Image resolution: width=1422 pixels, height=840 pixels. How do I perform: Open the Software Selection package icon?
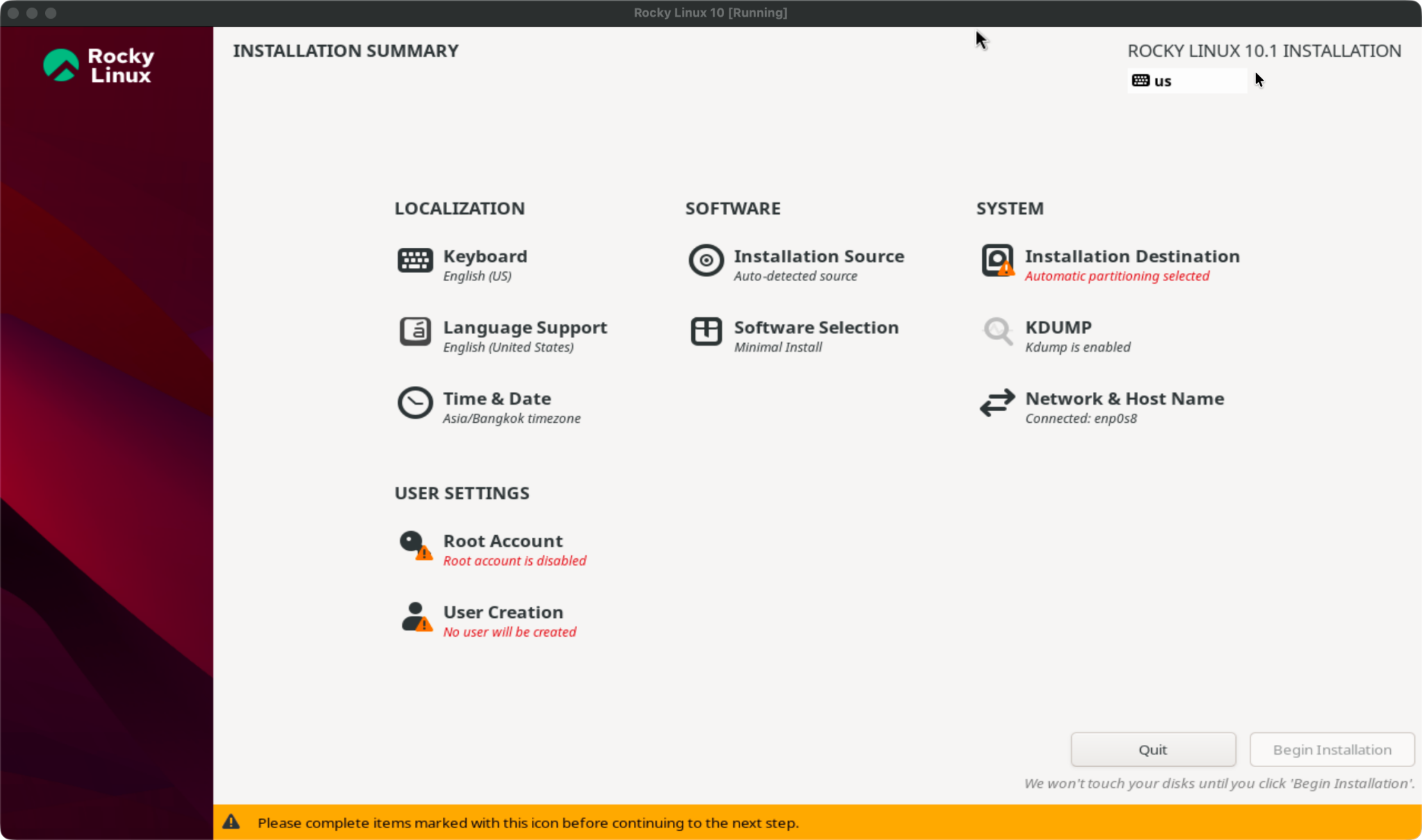[x=706, y=332]
